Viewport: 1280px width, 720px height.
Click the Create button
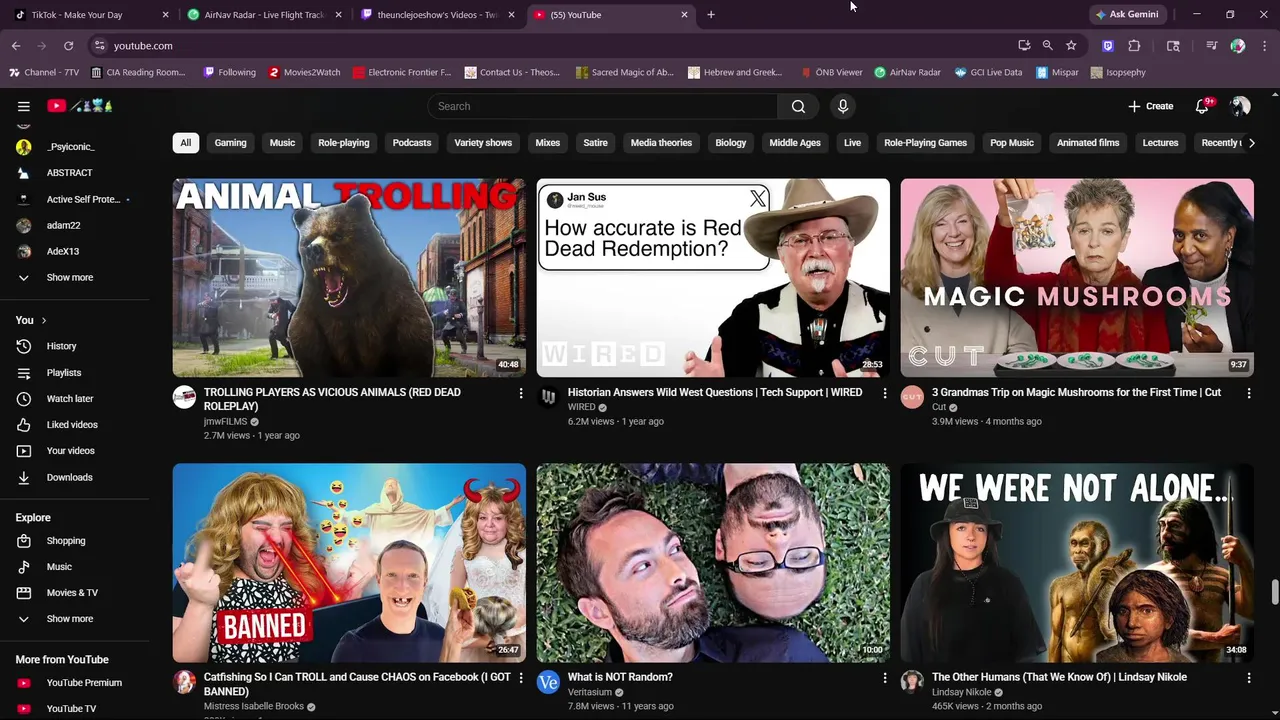click(x=1151, y=106)
